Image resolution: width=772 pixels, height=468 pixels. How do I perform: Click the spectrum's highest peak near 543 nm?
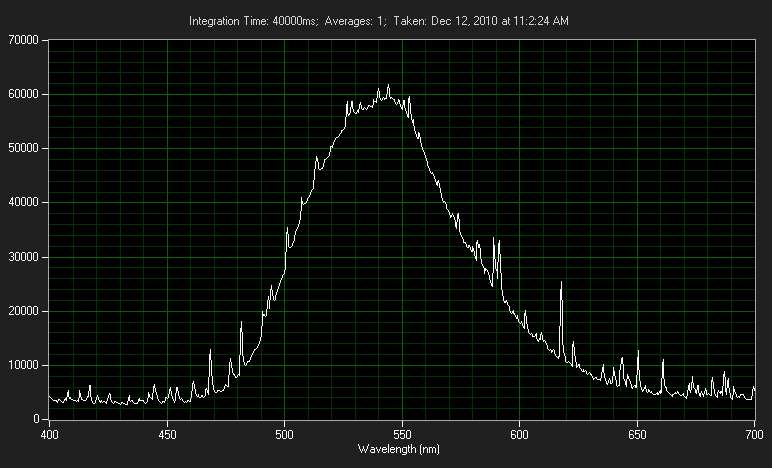point(388,86)
